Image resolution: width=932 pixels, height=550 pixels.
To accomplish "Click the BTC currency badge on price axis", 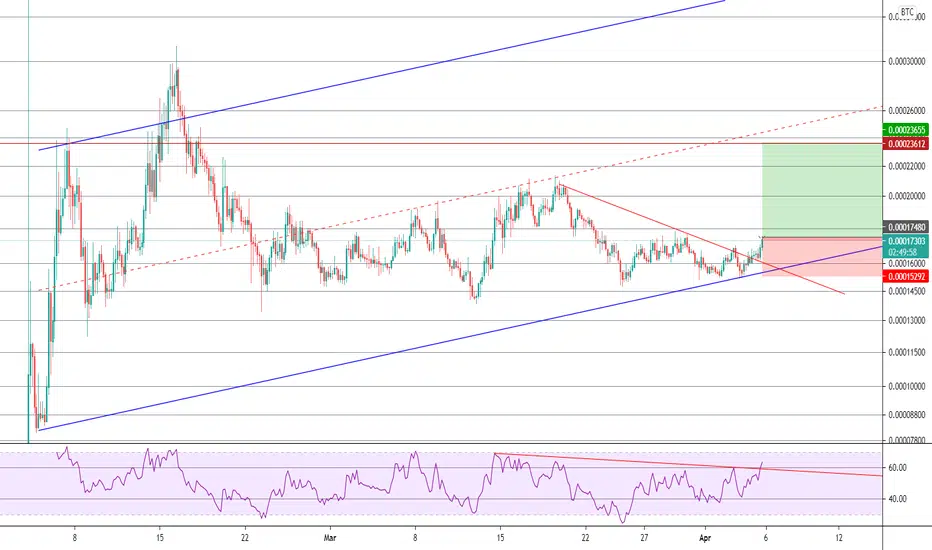I will click(x=907, y=12).
